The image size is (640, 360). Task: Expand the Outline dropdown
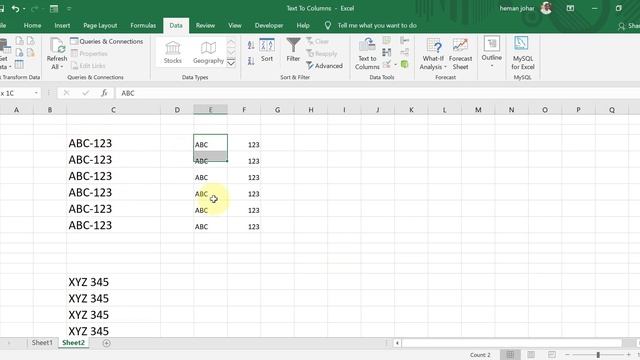pyautogui.click(x=492, y=66)
